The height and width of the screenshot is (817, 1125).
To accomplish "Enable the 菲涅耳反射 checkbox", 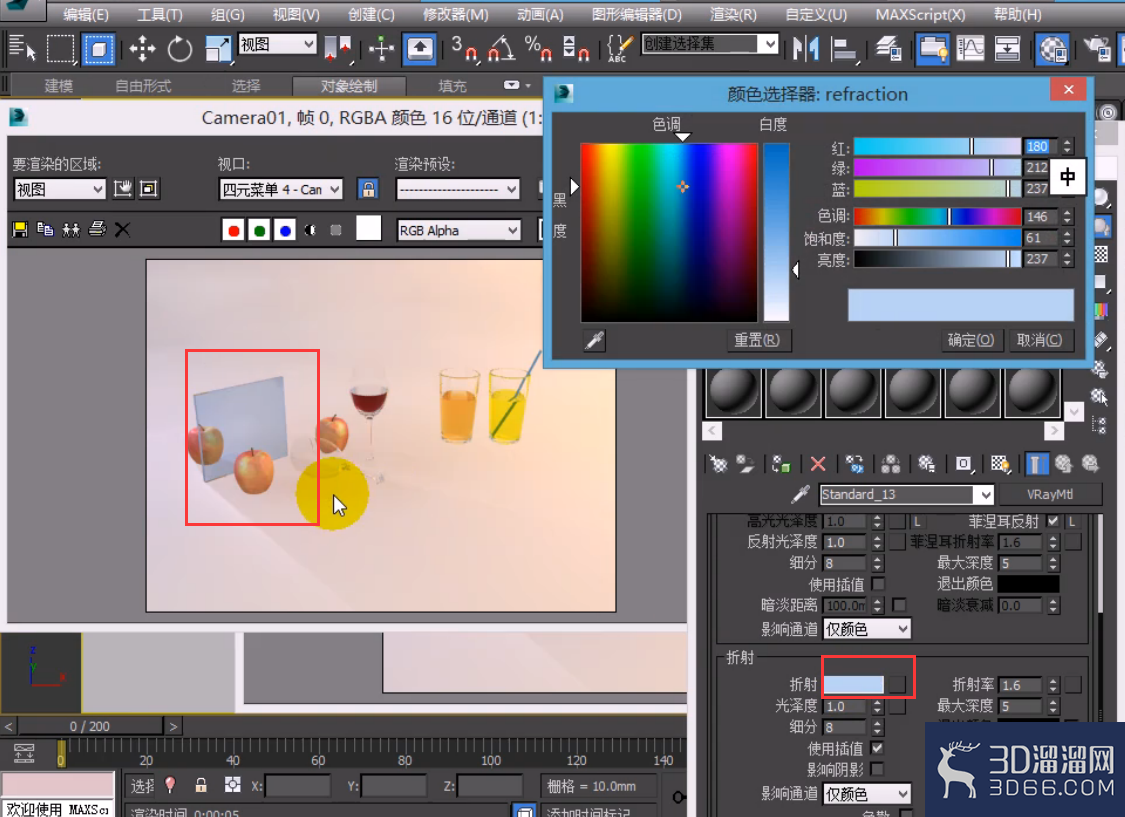I will pos(1053,521).
